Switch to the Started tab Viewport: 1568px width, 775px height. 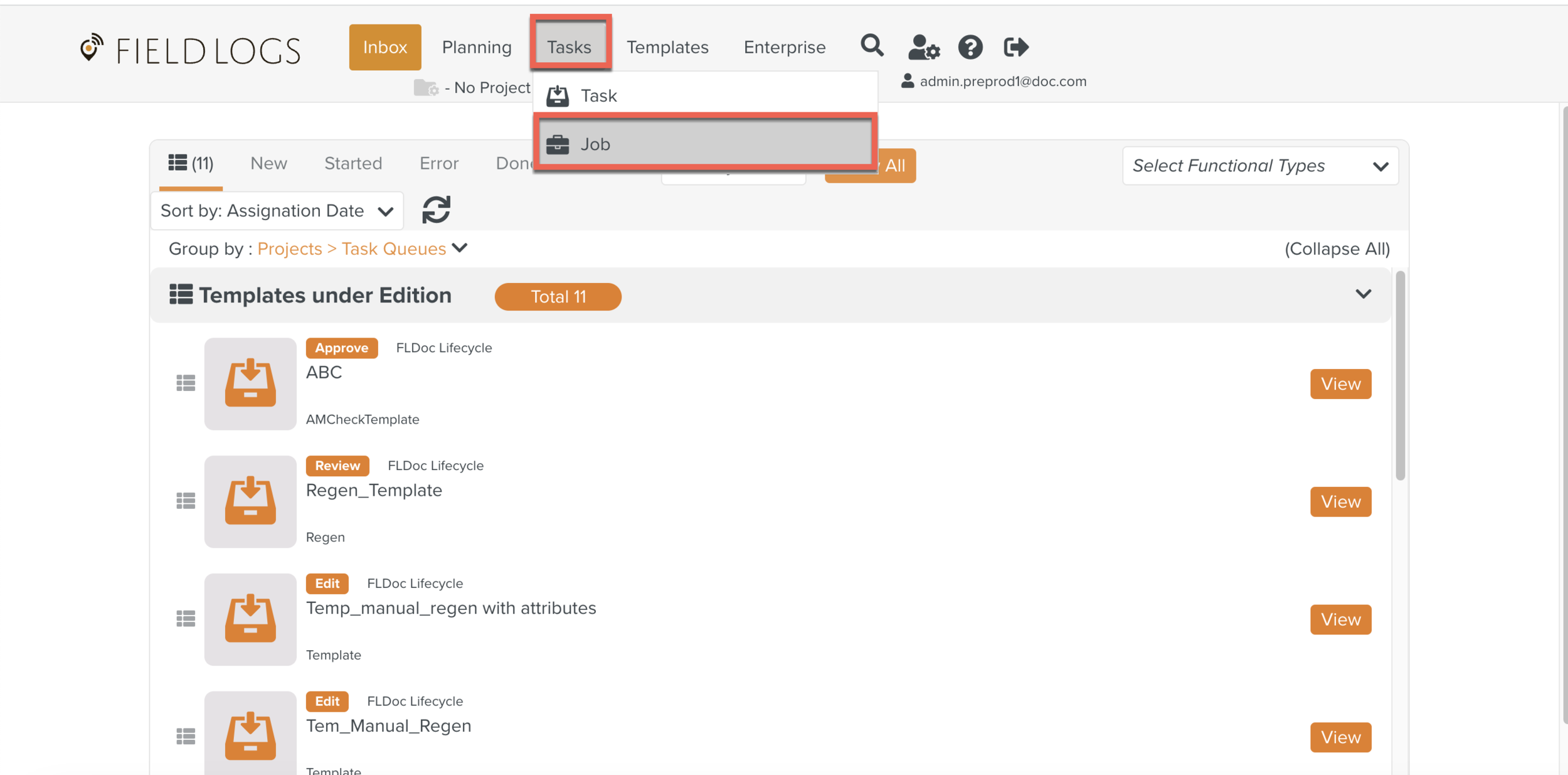(353, 163)
